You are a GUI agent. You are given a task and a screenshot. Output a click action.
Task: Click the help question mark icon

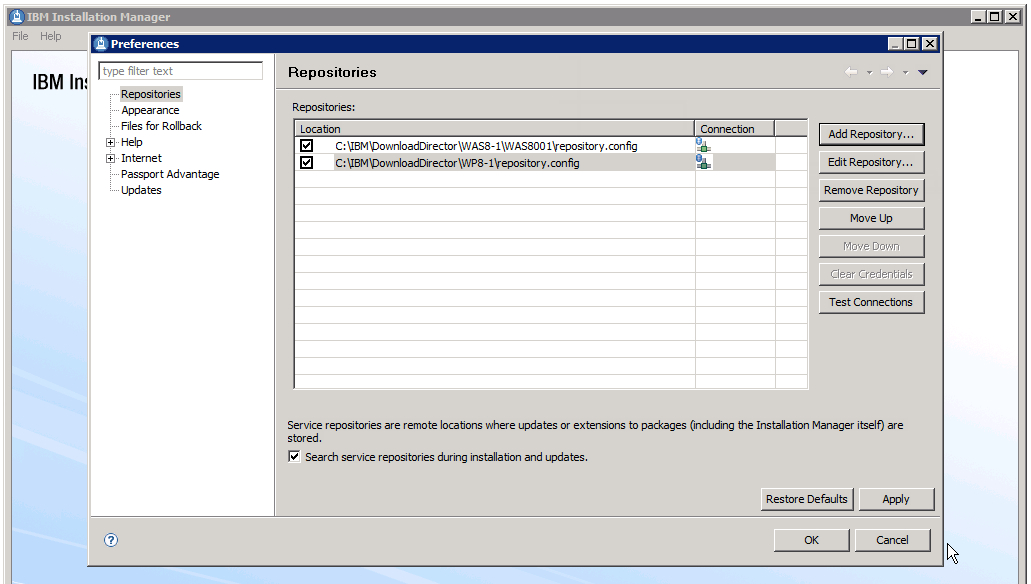110,539
